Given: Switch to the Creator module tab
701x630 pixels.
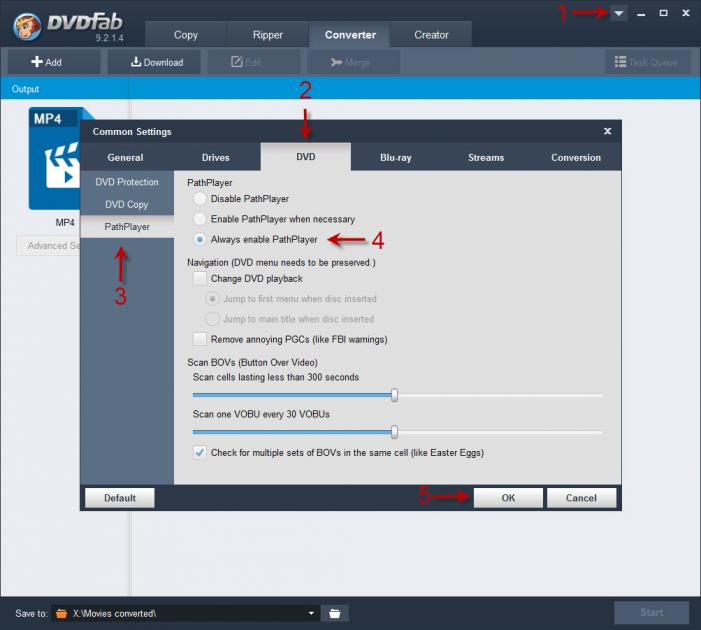Looking at the screenshot, I should 431,34.
